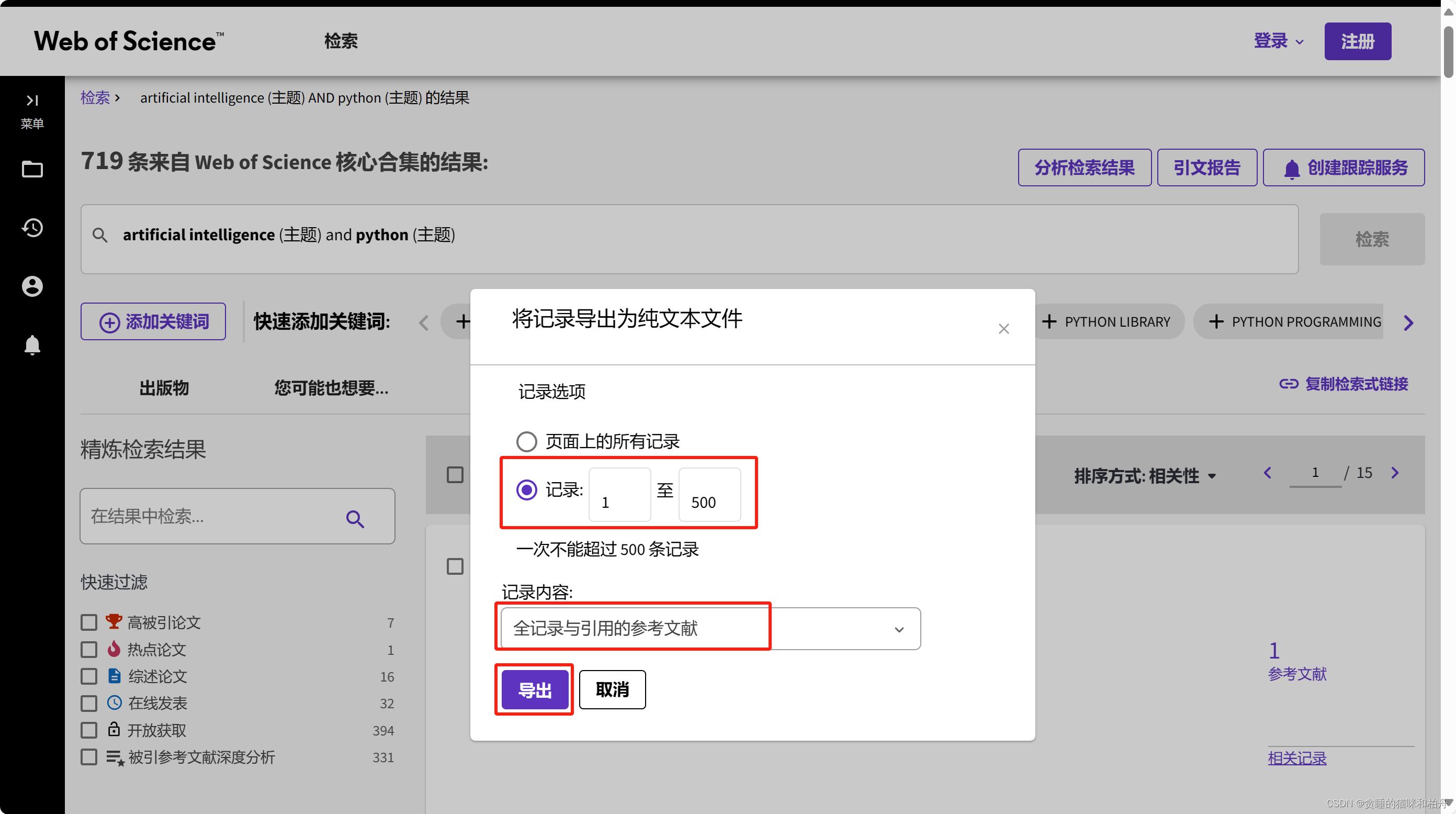Open search history clock icon
This screenshot has width=1456, height=814.
click(x=32, y=227)
